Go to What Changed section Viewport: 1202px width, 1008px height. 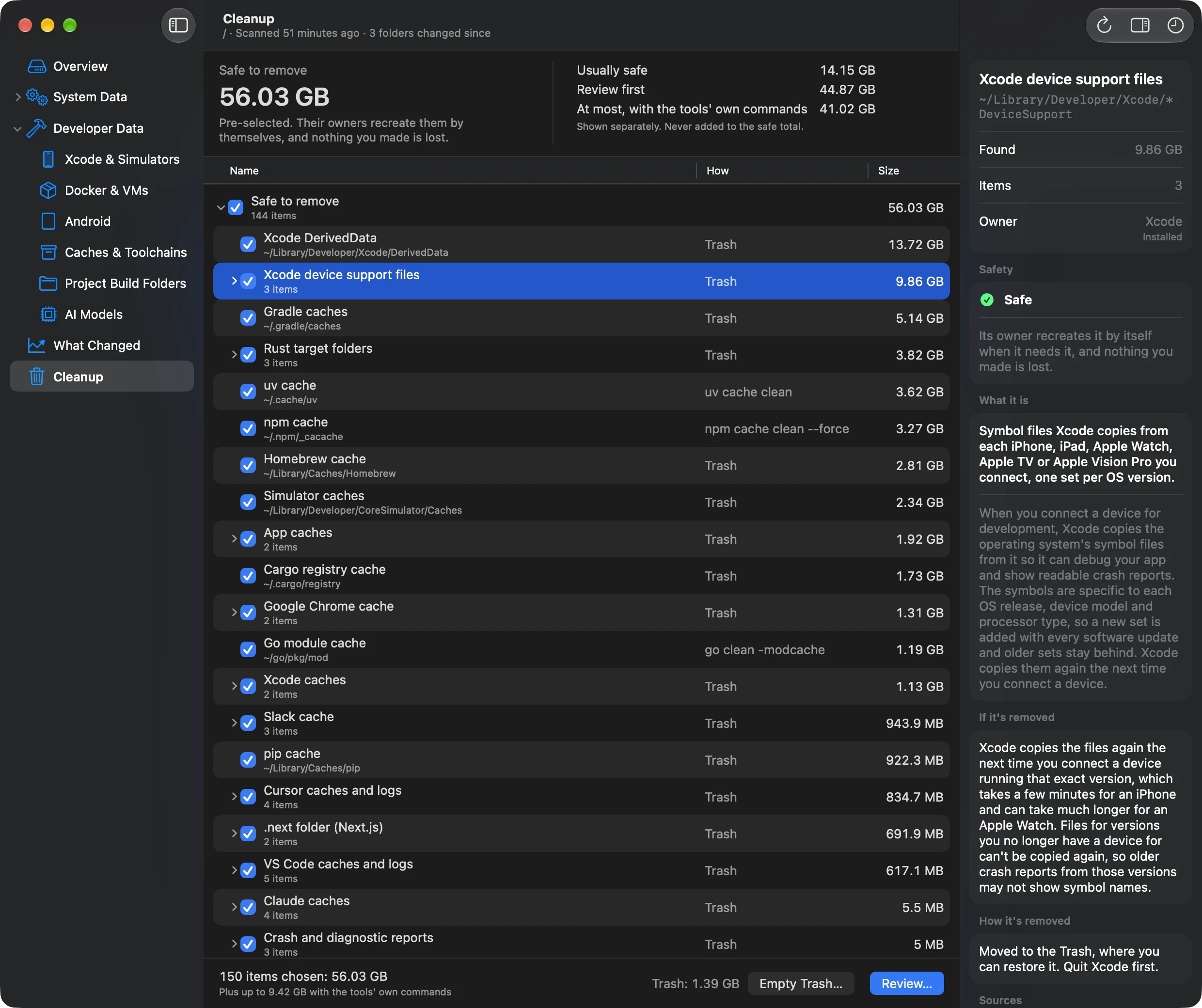coord(102,345)
